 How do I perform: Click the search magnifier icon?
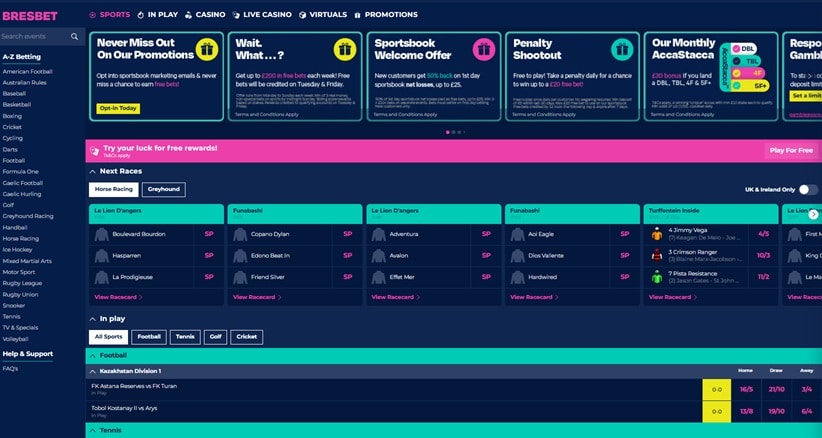tap(74, 37)
